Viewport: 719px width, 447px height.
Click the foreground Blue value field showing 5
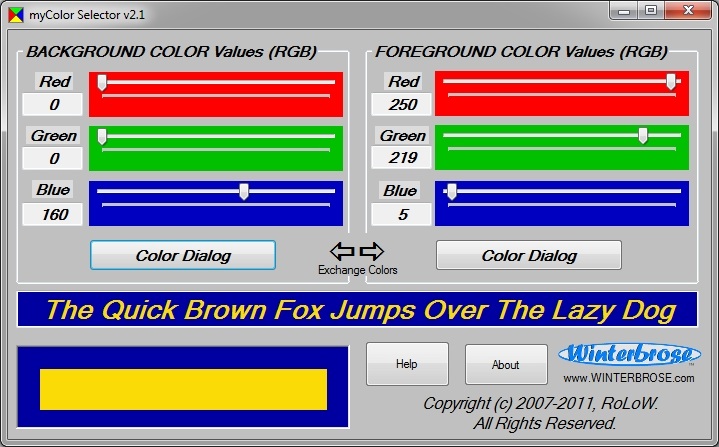(x=402, y=215)
